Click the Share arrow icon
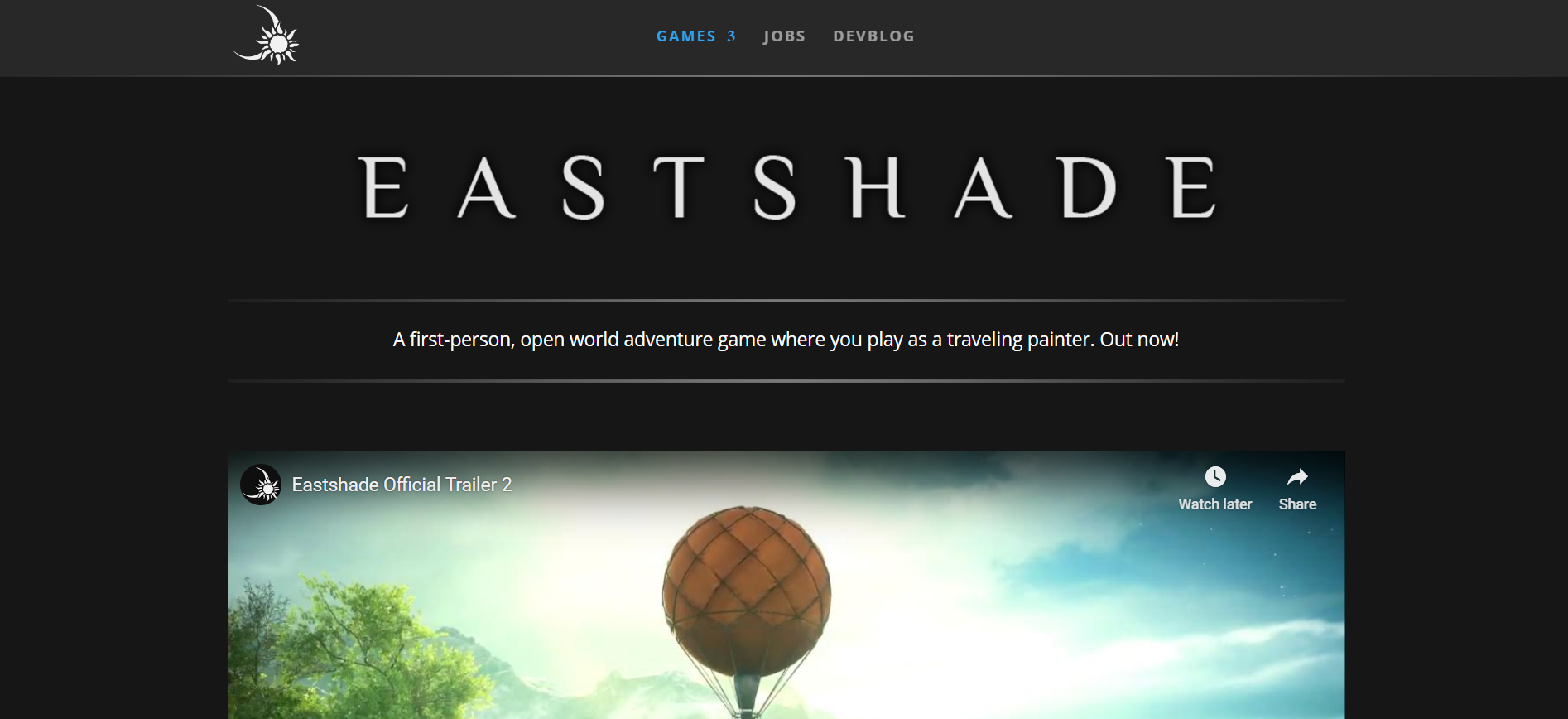This screenshot has height=719, width=1568. pos(1297,477)
